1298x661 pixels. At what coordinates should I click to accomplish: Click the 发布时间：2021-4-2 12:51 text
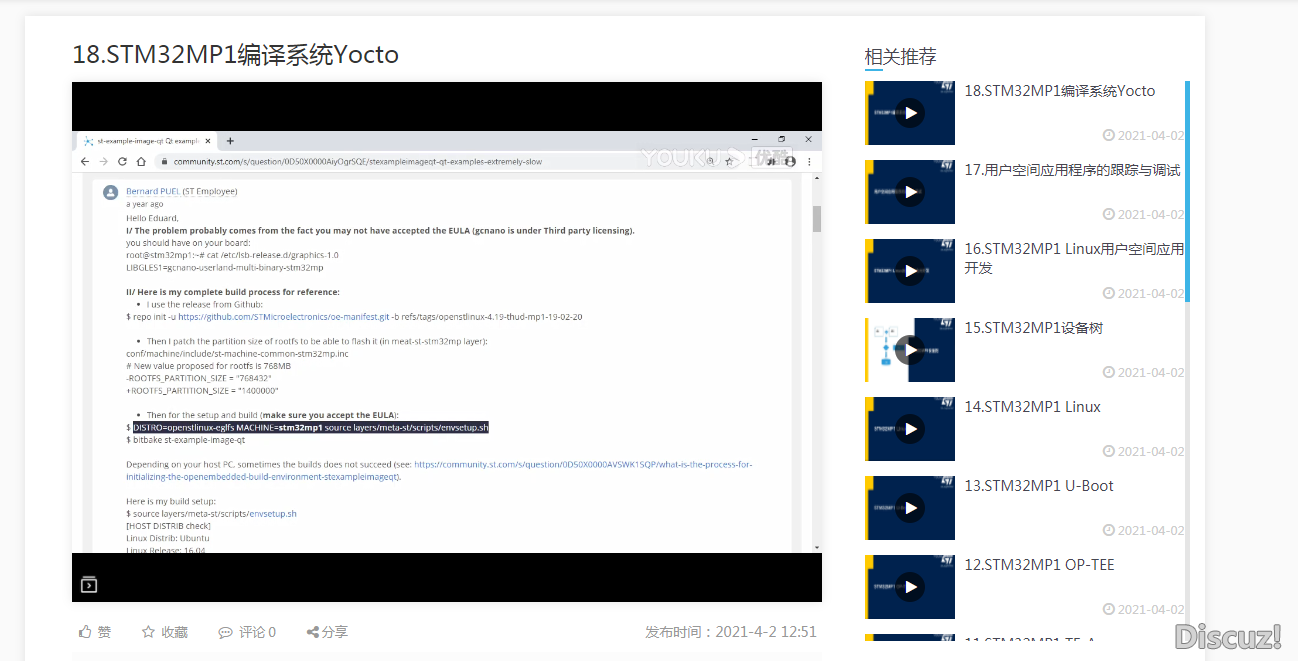731,632
